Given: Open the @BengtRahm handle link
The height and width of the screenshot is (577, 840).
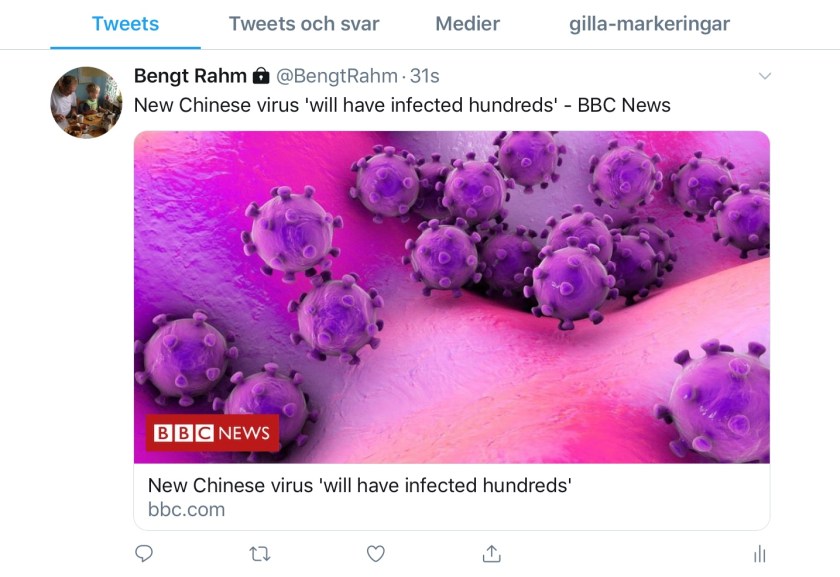Looking at the screenshot, I should click(335, 76).
